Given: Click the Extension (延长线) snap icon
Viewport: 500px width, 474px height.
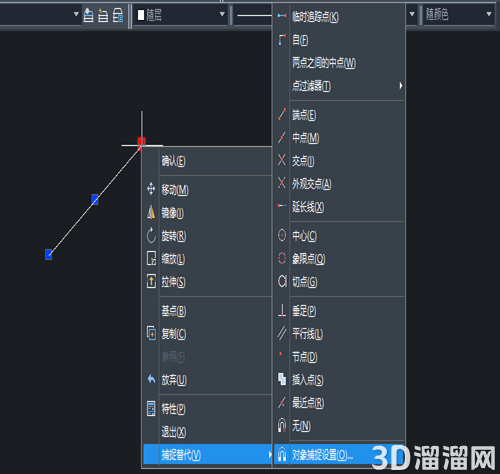Looking at the screenshot, I should (282, 206).
